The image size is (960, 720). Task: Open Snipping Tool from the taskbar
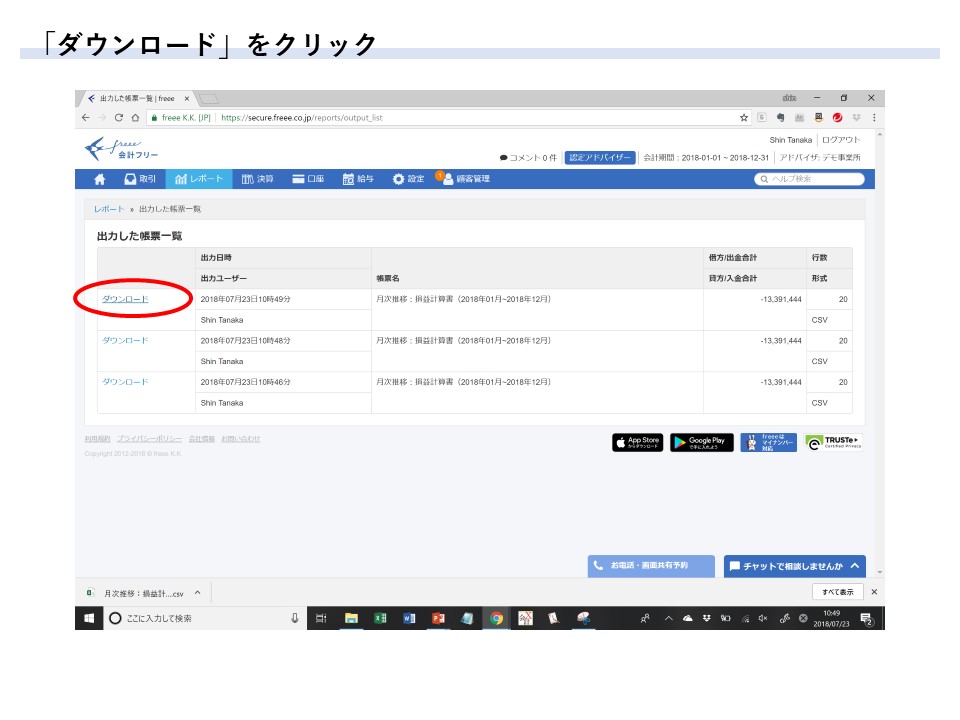(583, 618)
